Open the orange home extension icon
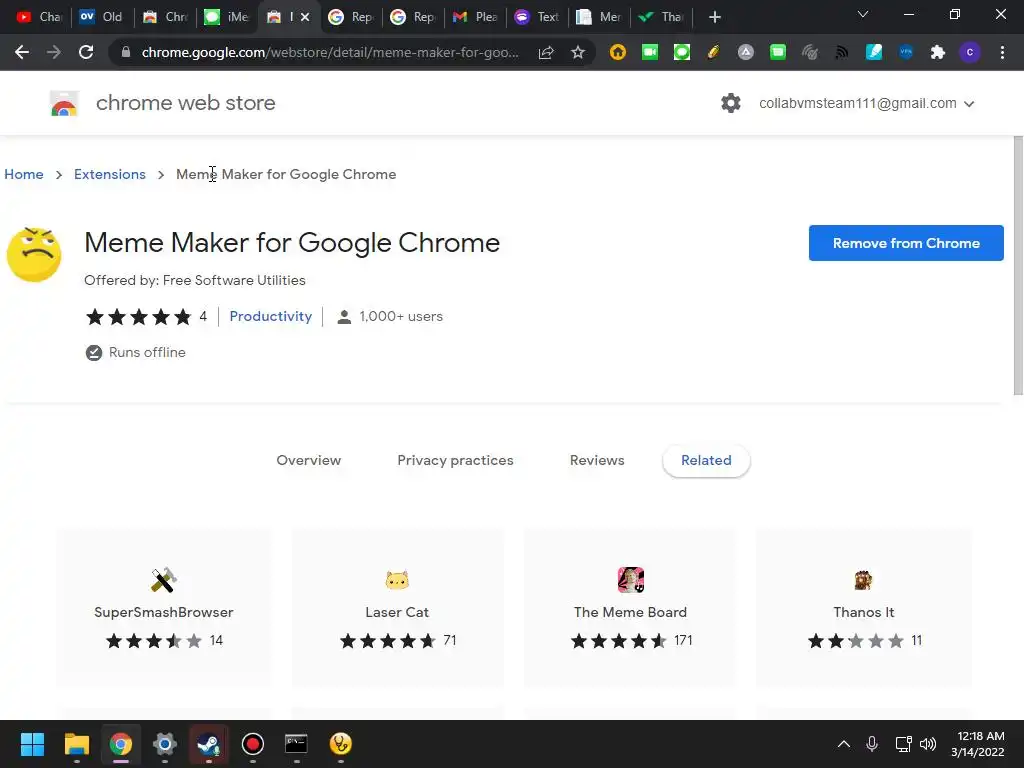The width and height of the screenshot is (1024, 768). (617, 52)
